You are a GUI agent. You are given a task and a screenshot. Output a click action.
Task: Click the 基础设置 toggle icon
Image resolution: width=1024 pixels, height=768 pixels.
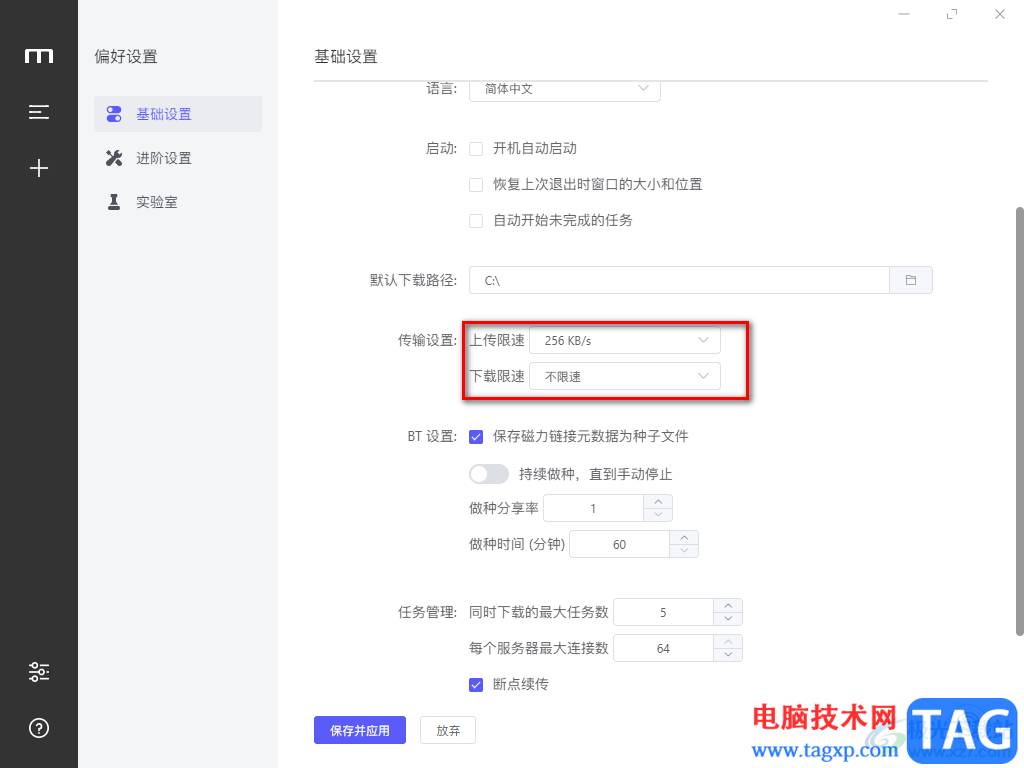pyautogui.click(x=114, y=114)
